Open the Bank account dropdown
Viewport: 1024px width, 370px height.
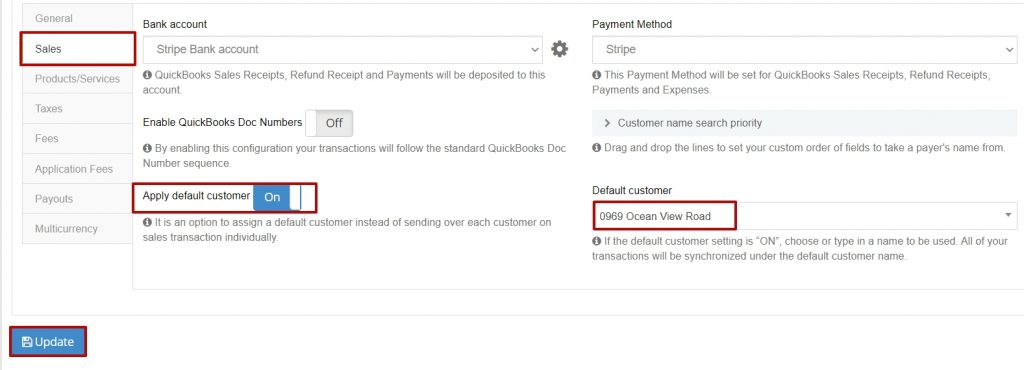pos(343,50)
